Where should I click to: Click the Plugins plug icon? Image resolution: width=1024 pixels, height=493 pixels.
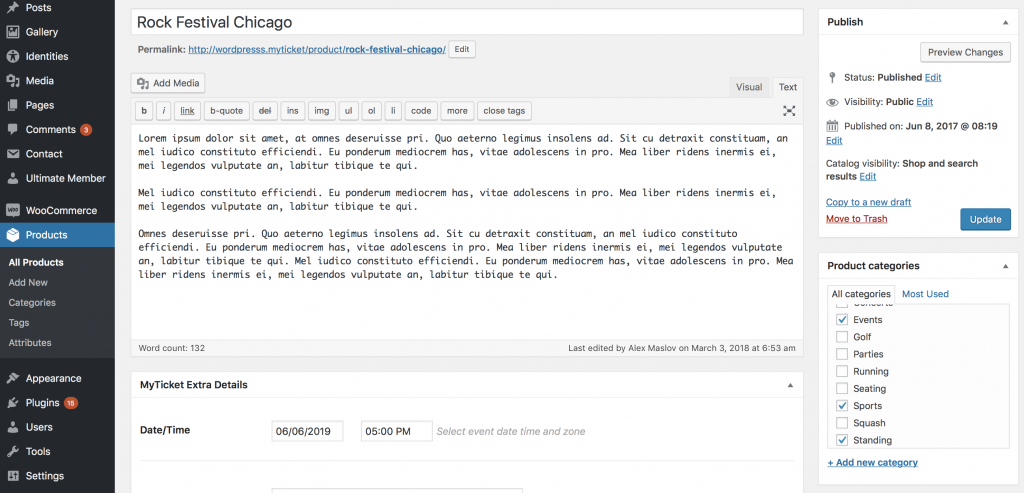pos(12,403)
